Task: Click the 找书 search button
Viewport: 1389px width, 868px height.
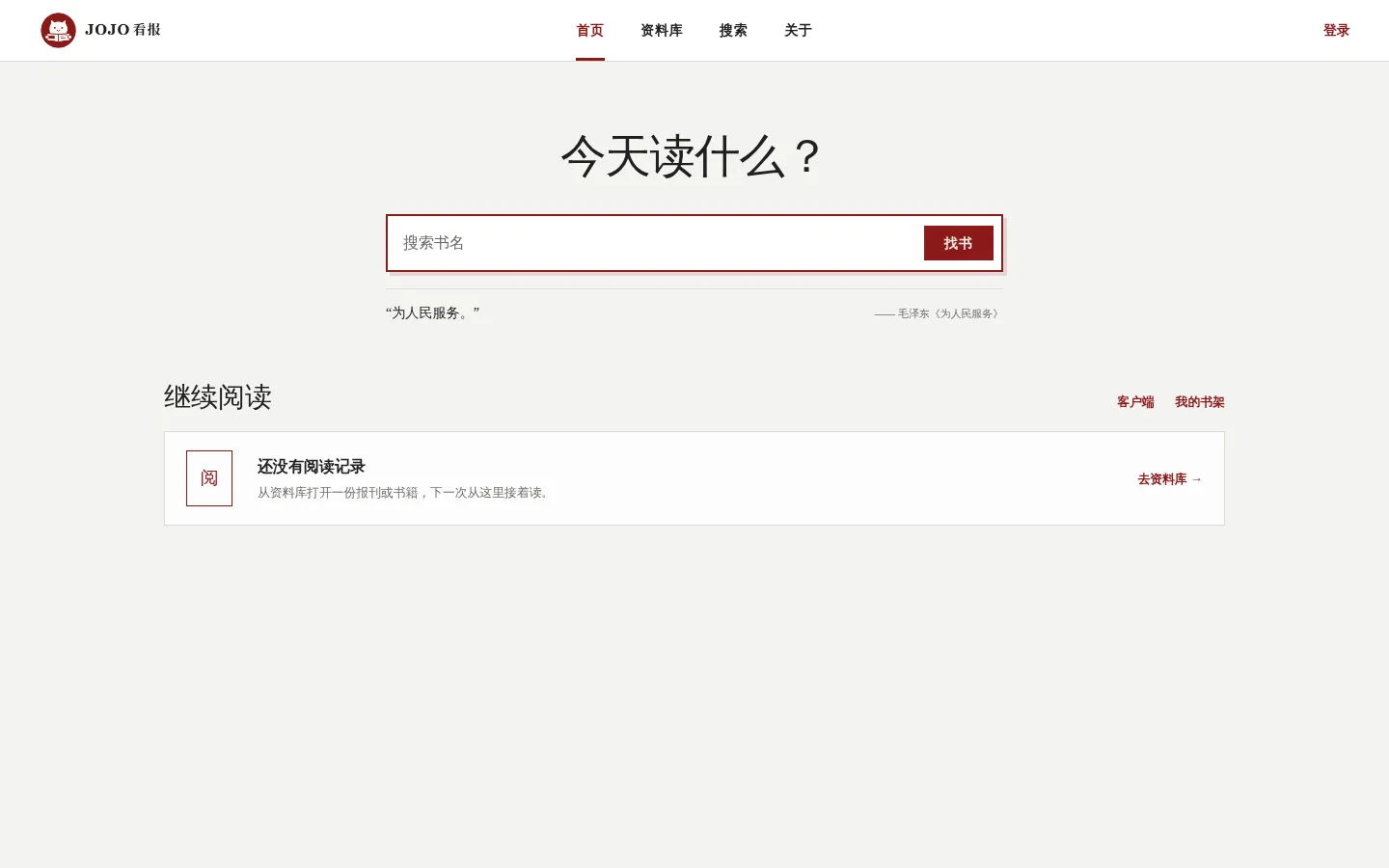Action: [959, 243]
